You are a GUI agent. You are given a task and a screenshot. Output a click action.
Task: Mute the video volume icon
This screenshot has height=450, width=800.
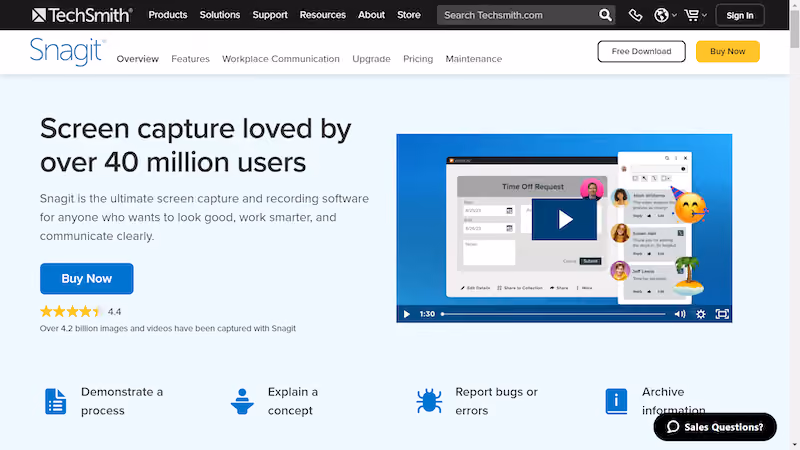pos(680,314)
